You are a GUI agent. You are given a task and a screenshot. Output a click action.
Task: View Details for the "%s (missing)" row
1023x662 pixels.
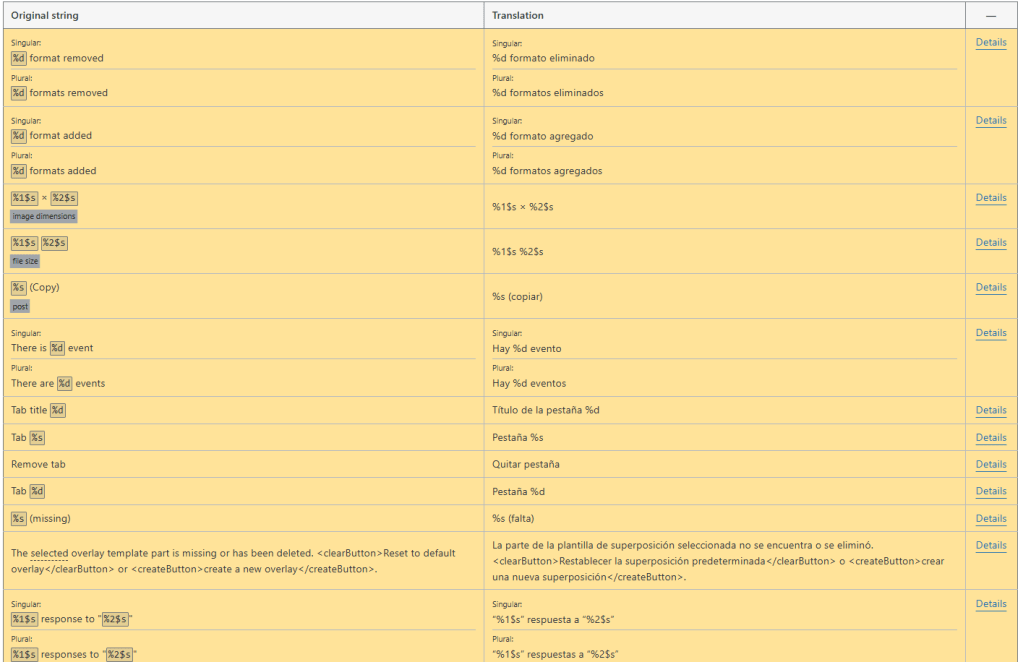point(990,518)
